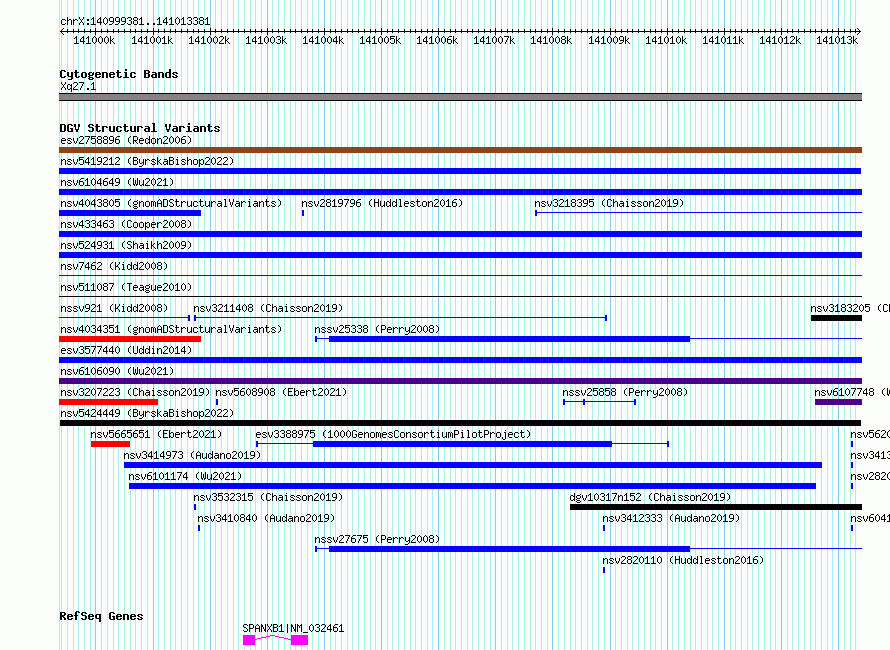Click the grey Xq27.1 cytogenetic band bar
This screenshot has height=650, width=890.
click(460, 97)
